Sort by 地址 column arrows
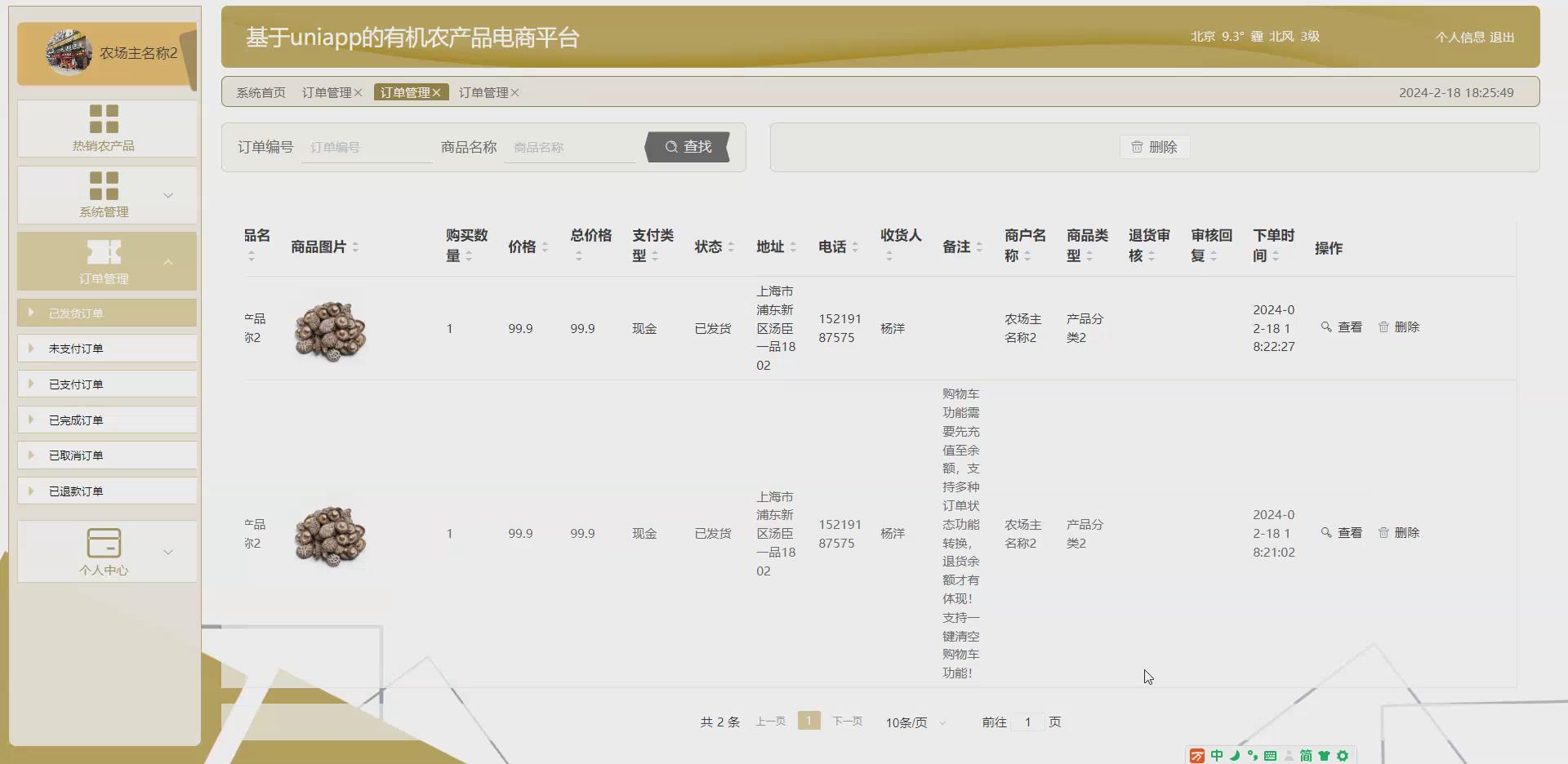 [793, 247]
